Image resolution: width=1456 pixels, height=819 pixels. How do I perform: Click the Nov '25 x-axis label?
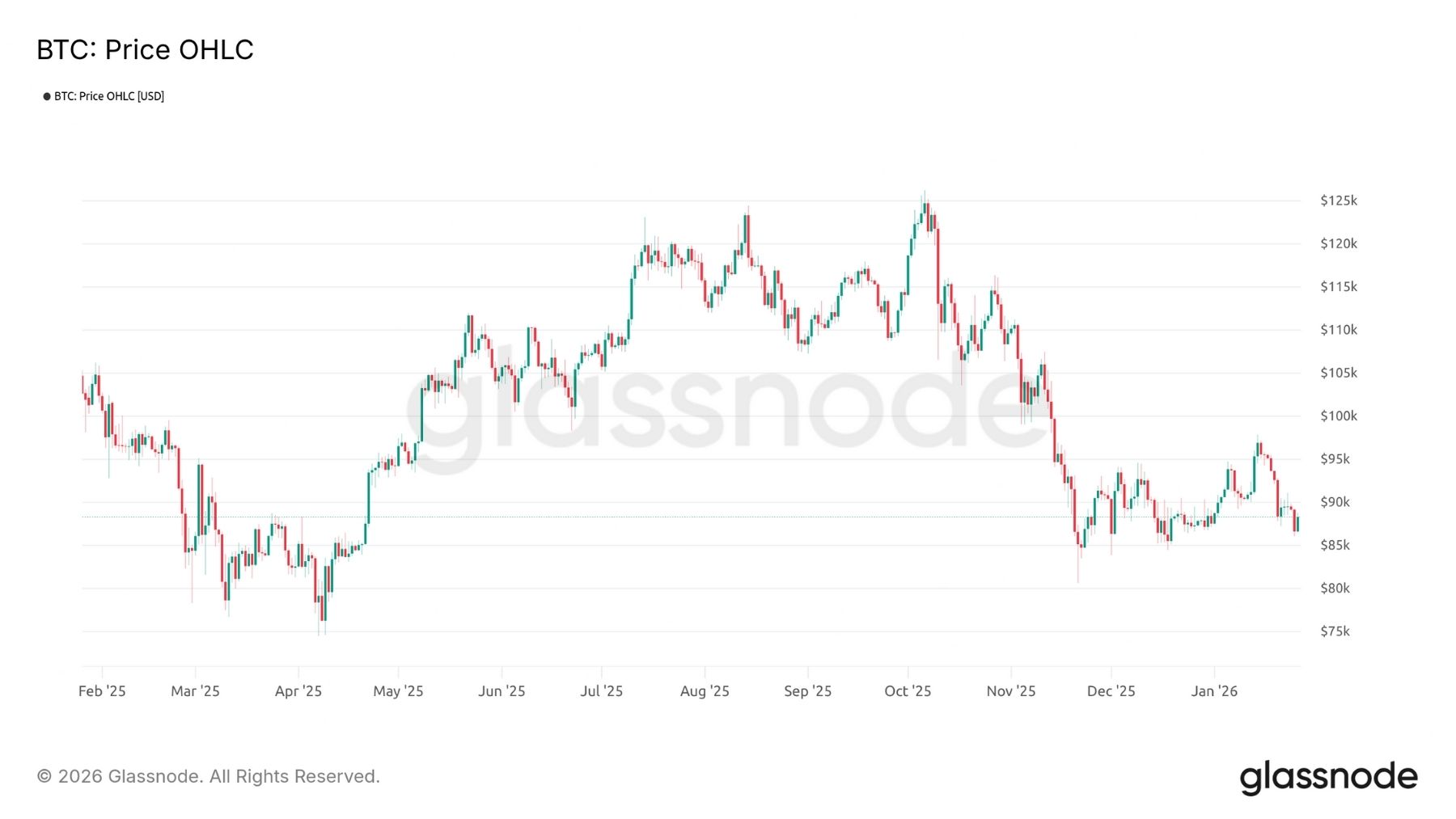point(1011,691)
